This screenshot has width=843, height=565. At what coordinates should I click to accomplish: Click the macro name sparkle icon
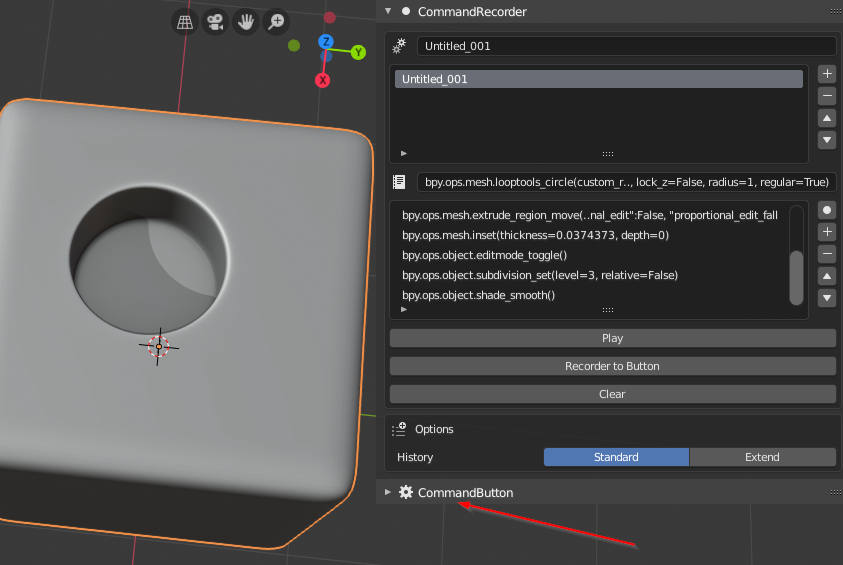pyautogui.click(x=399, y=46)
